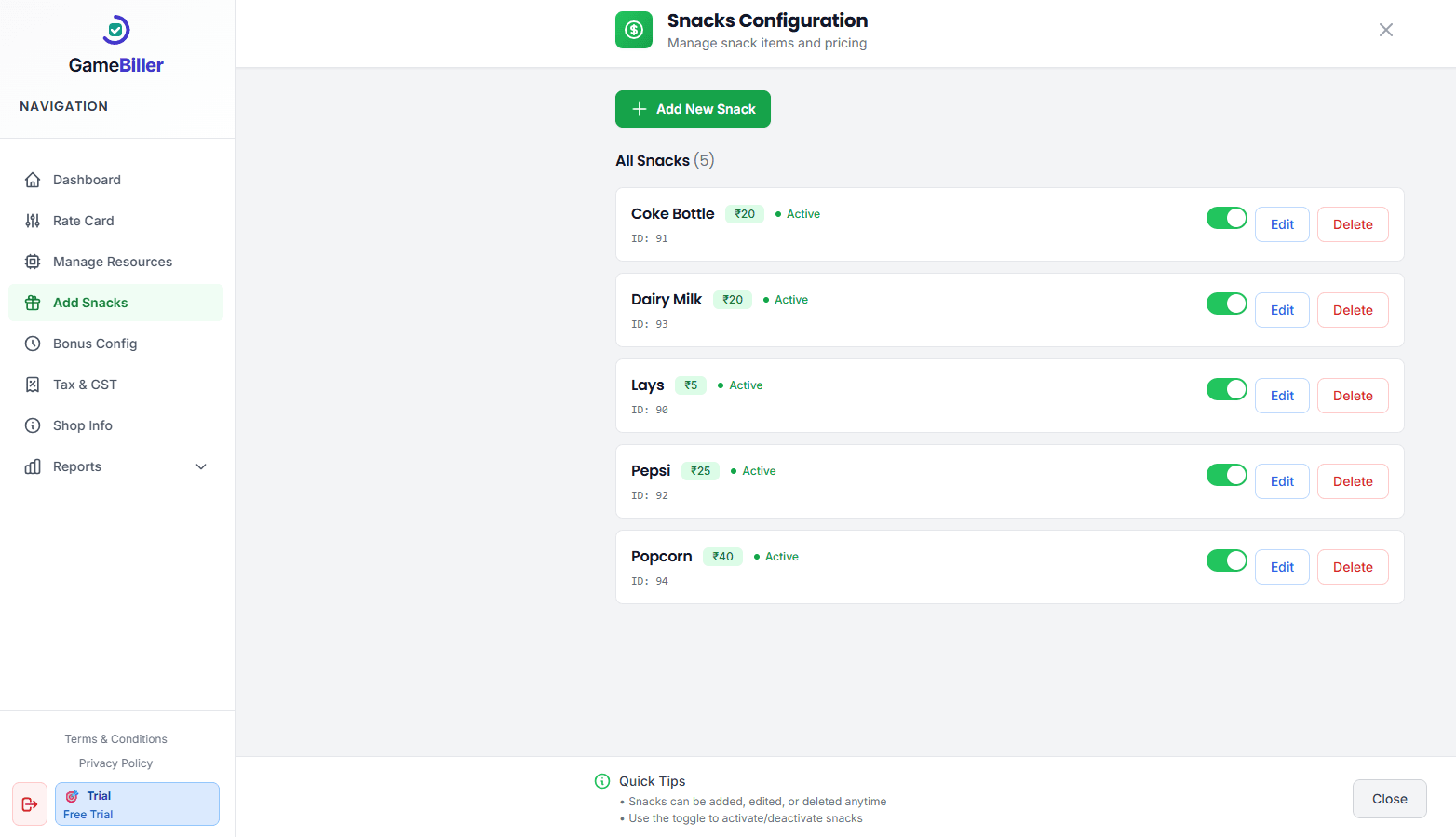Deactivate the Lays snack

tap(1226, 389)
